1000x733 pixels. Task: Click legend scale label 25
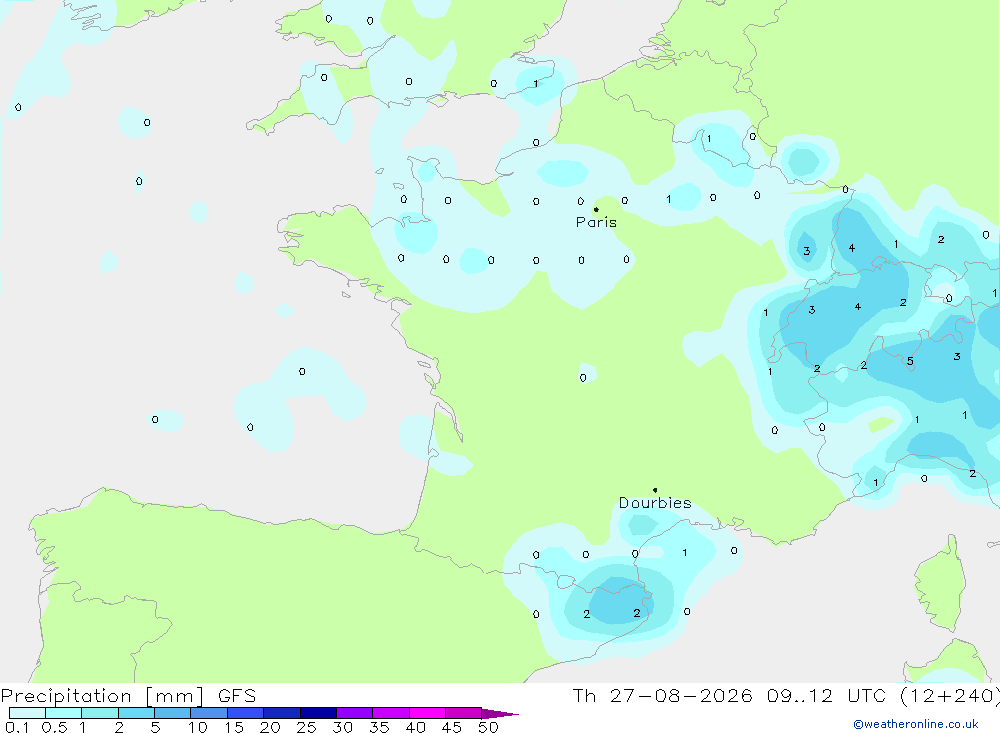point(306,727)
